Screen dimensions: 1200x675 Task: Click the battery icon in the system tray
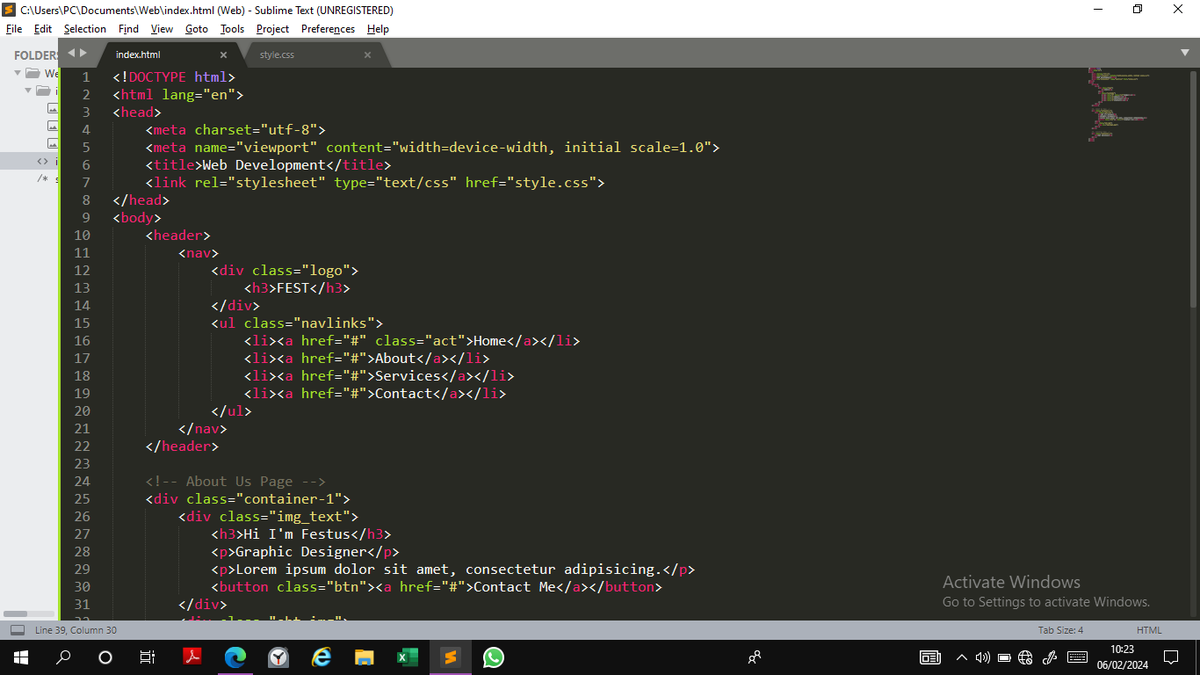point(1005,657)
